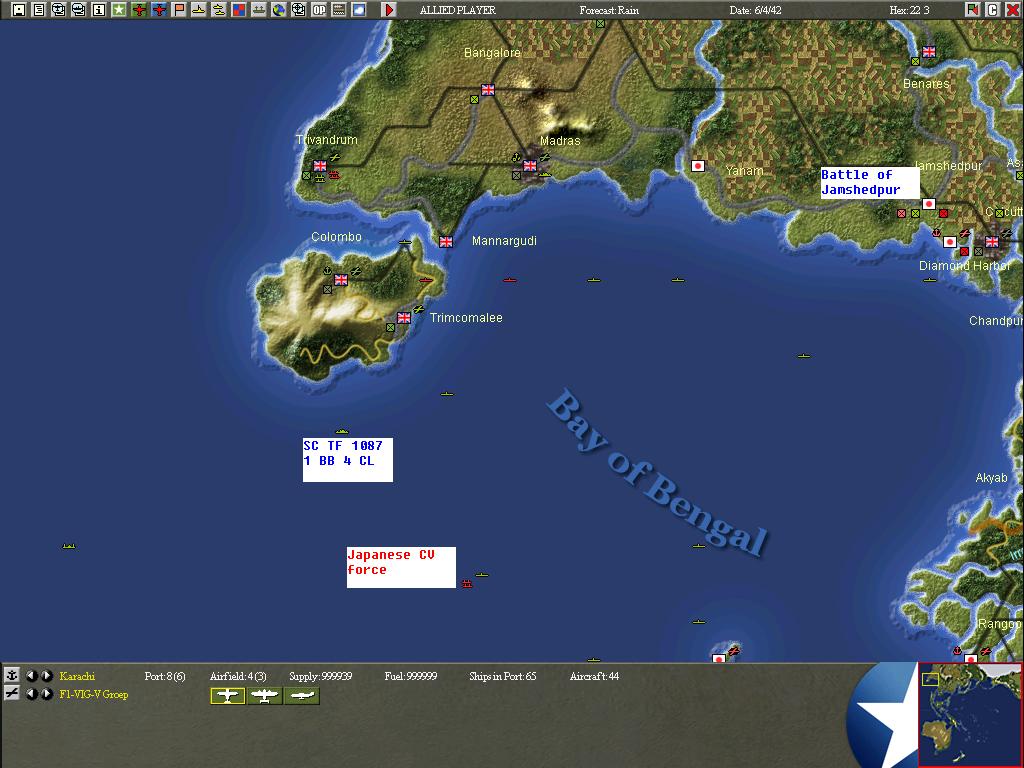Click red airplane on green background icon
Viewport: 1024px width, 768px height.
139,10
